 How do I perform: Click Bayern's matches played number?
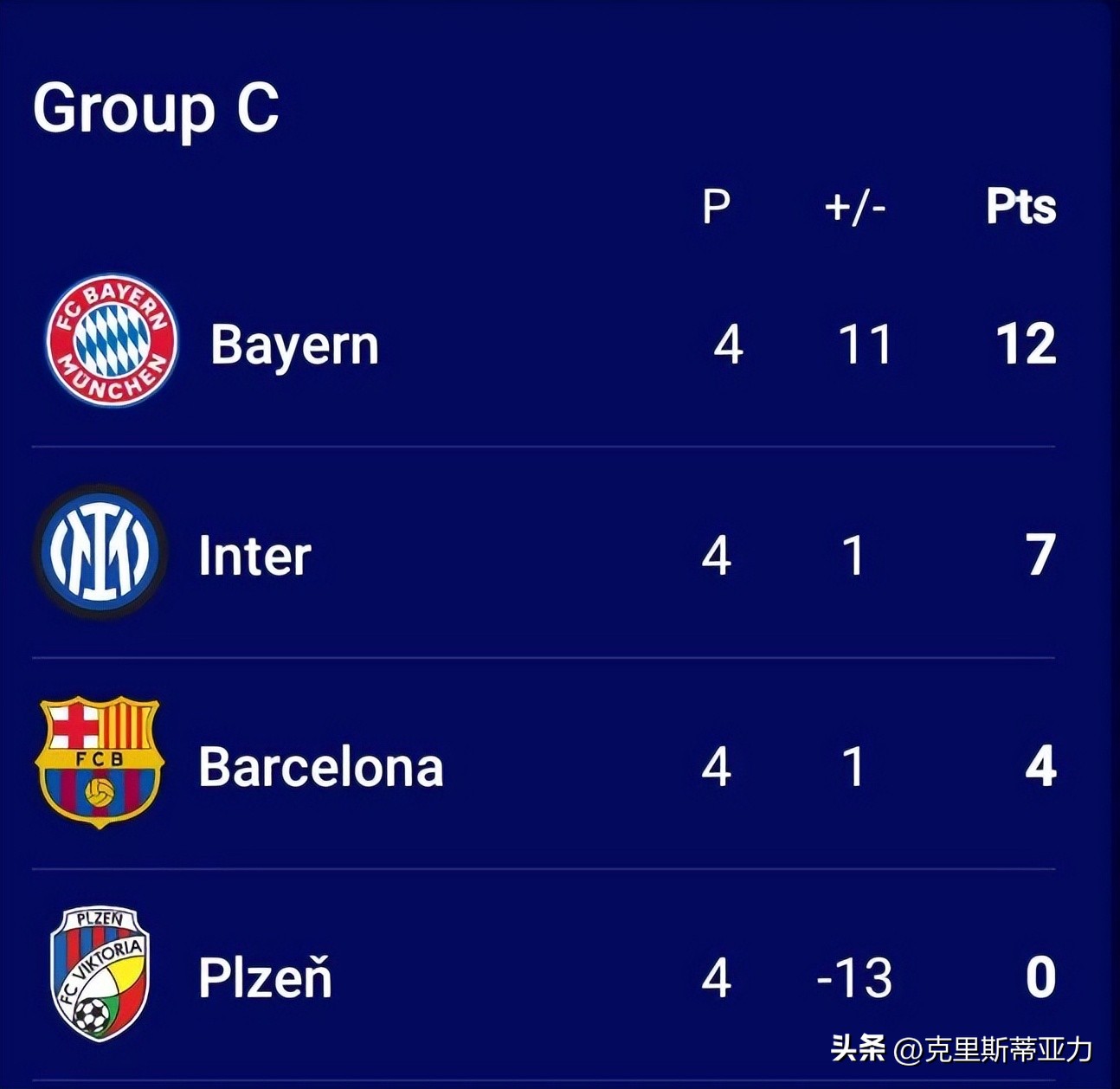coord(728,345)
